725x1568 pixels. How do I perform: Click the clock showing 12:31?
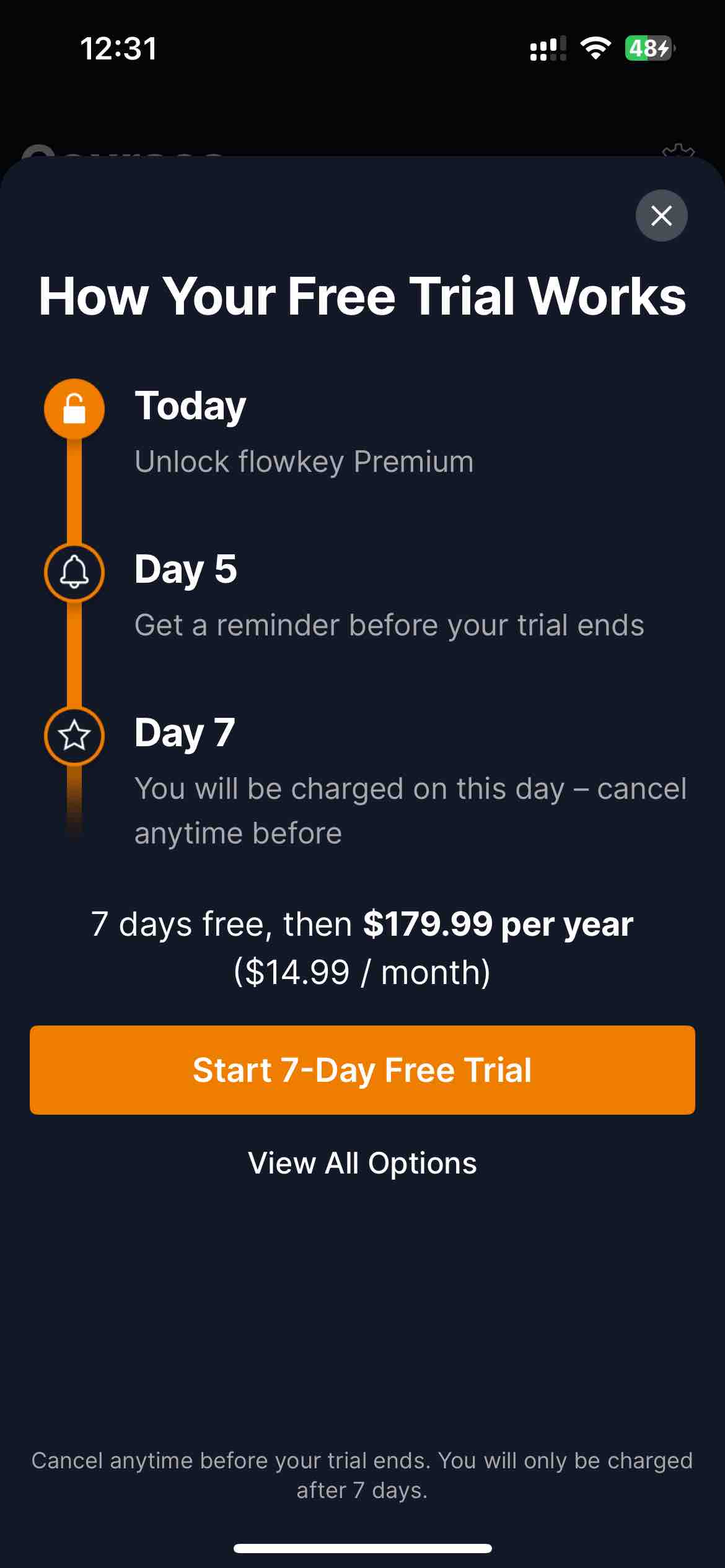[119, 50]
